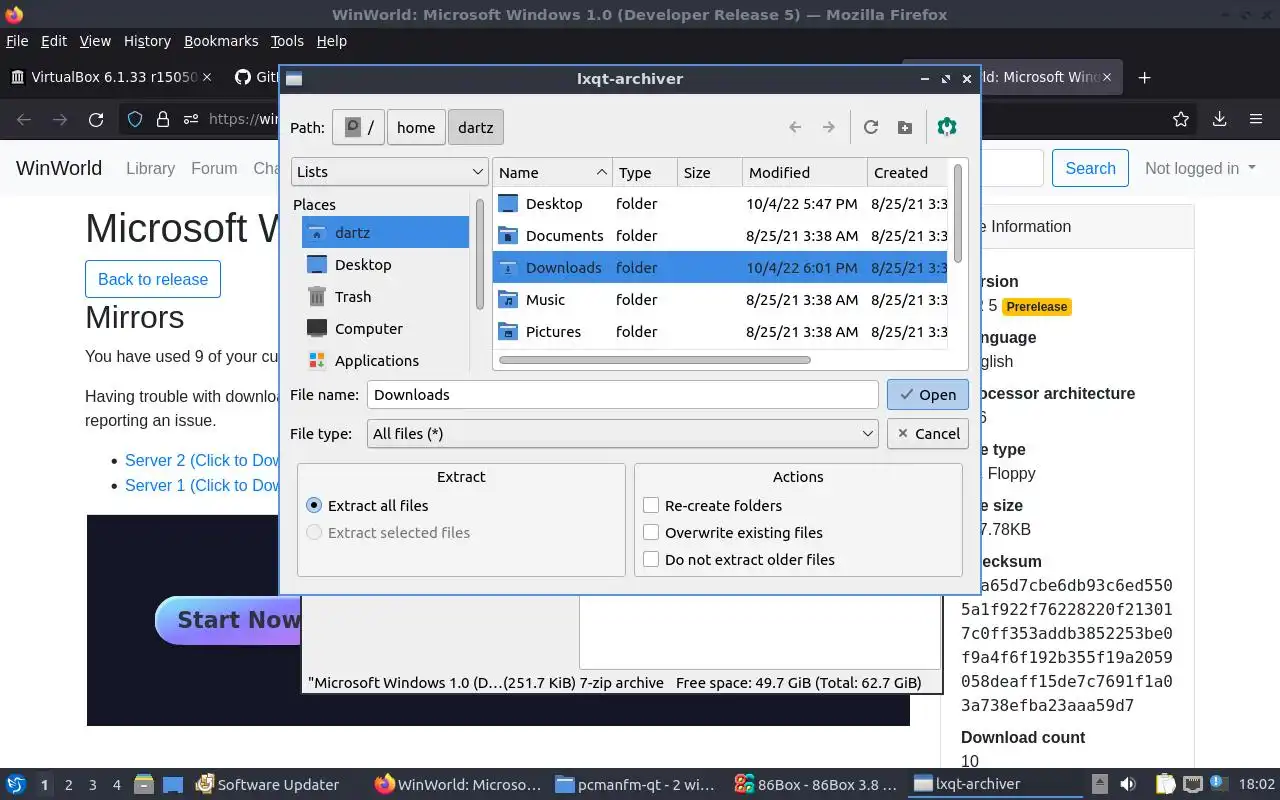Screen dimensions: 1280x800
Task: Open the Firefox File menu
Action: 17,41
